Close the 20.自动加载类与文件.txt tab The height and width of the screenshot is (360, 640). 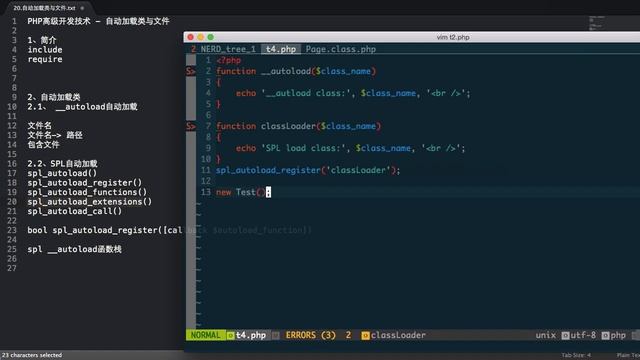pyautogui.click(x=82, y=8)
